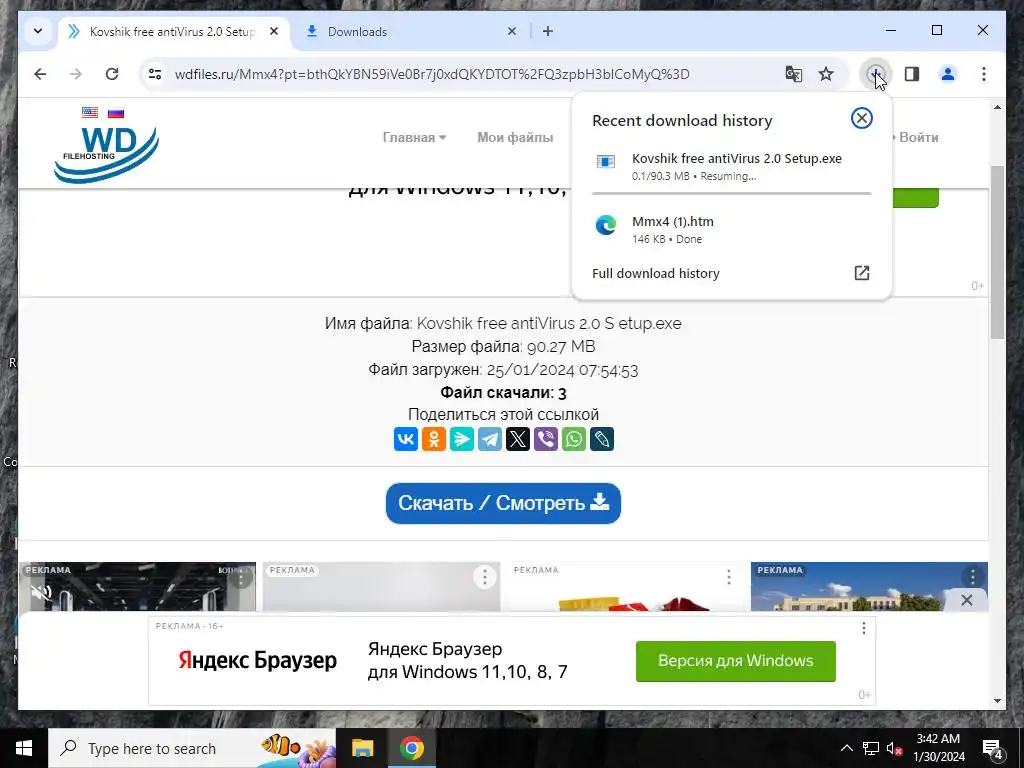Close the Kovshik free antiVirus tab
The width and height of the screenshot is (1024, 768).
(274, 31)
